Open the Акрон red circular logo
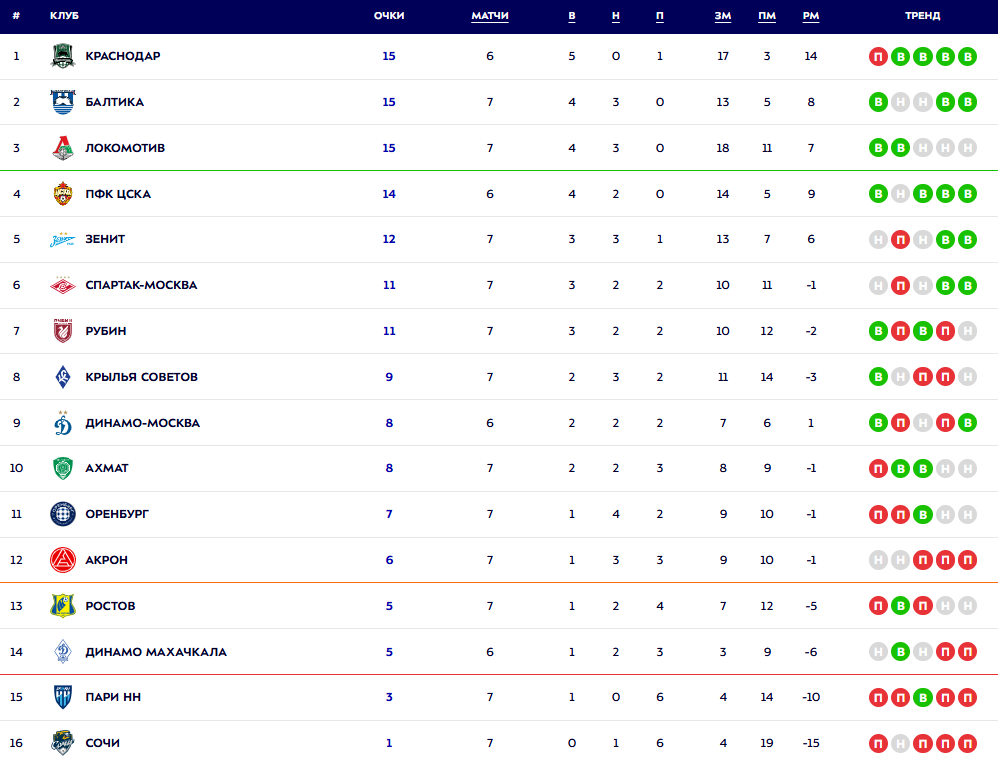The height and width of the screenshot is (766, 998). coord(63,560)
